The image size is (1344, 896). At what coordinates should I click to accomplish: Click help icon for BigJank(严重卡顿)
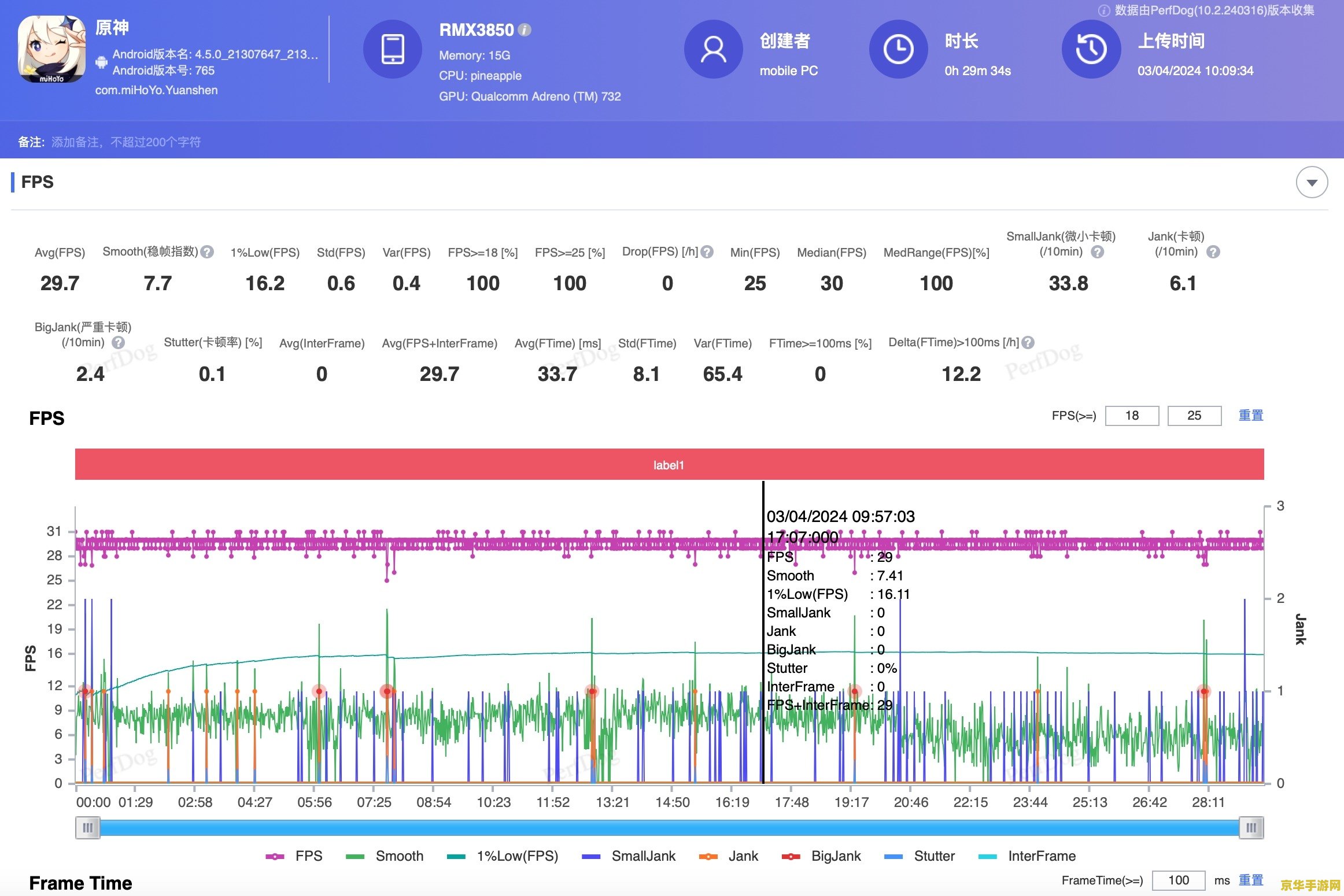118,342
